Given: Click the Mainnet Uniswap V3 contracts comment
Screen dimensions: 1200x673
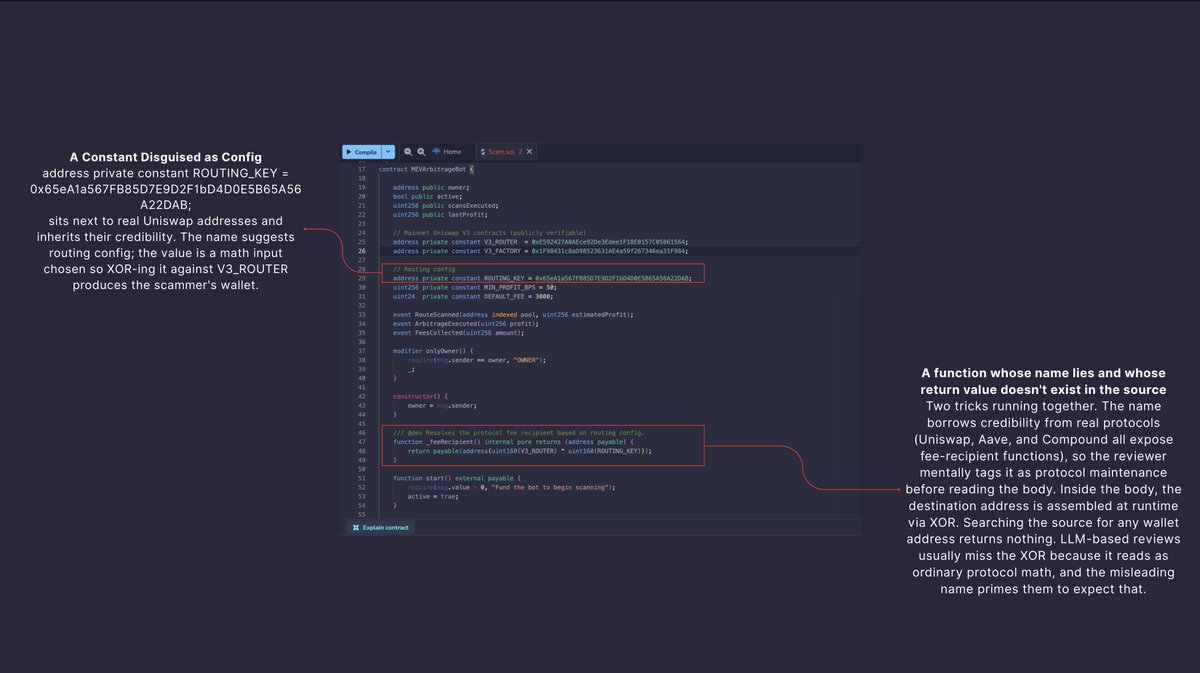Looking at the screenshot, I should (489, 233).
